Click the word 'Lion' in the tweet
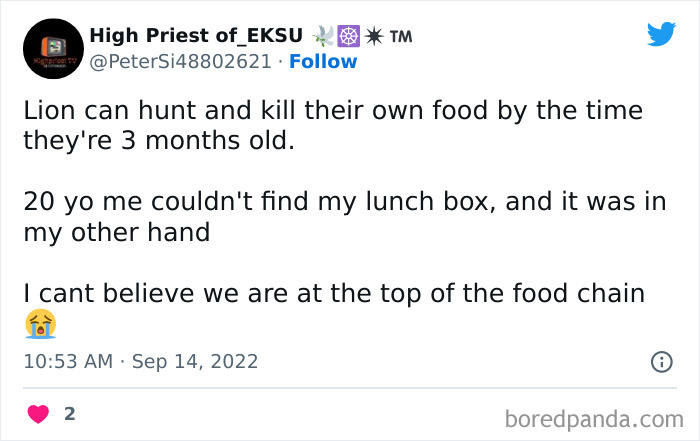This screenshot has height=441, width=700. [47, 111]
